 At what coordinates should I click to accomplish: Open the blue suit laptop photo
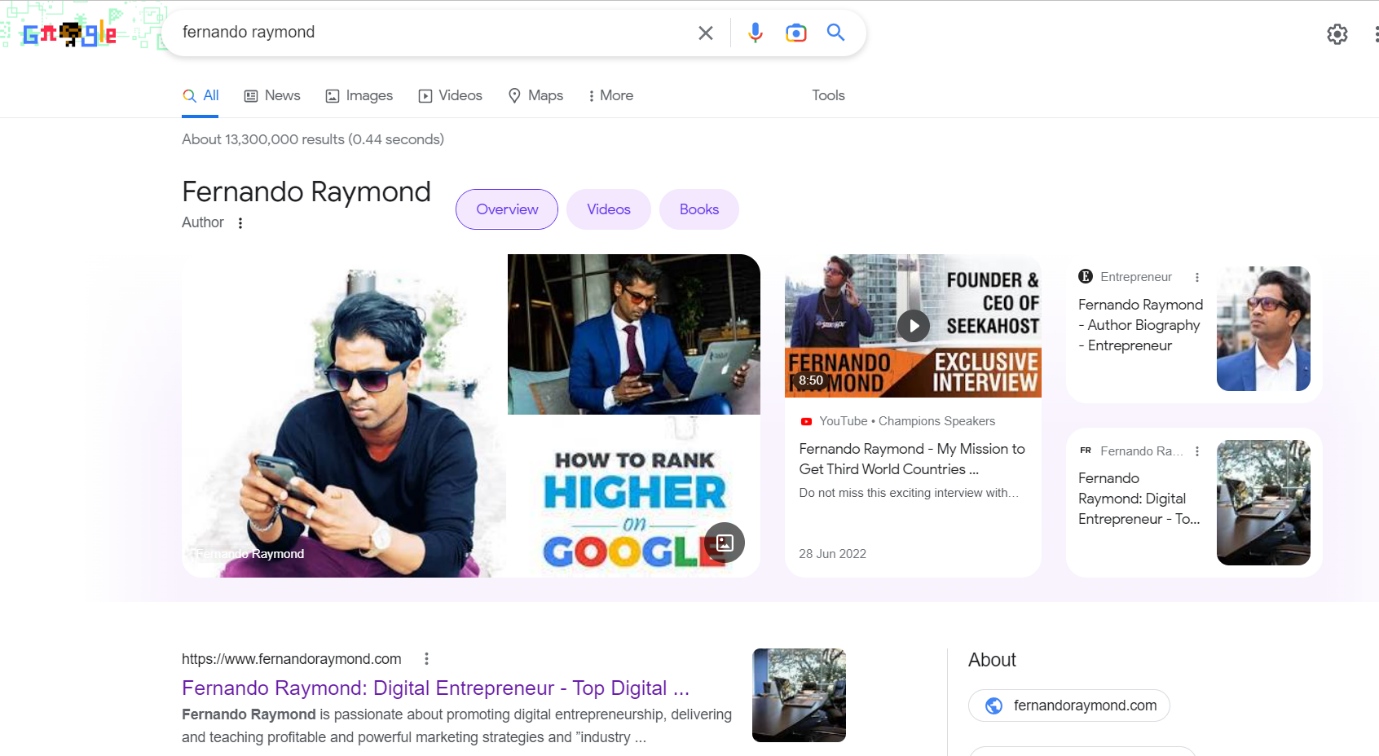point(634,334)
